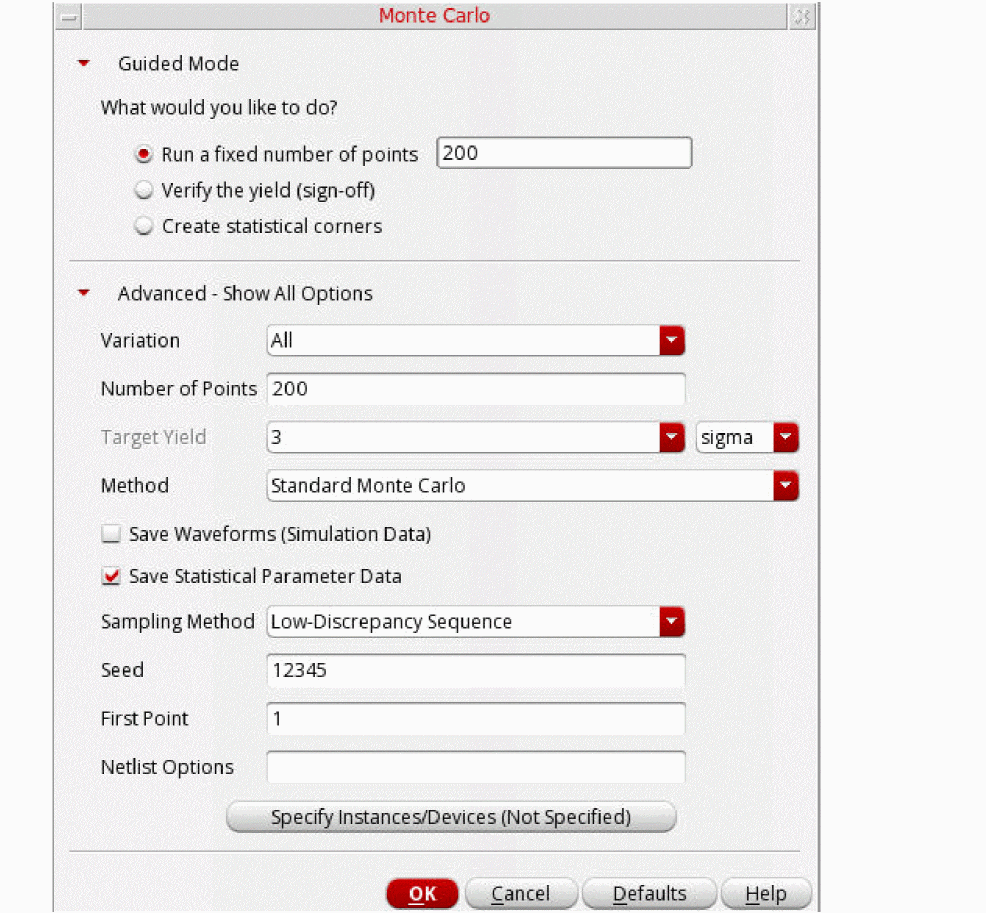
Task: Open the Method dropdown arrow
Action: click(785, 486)
